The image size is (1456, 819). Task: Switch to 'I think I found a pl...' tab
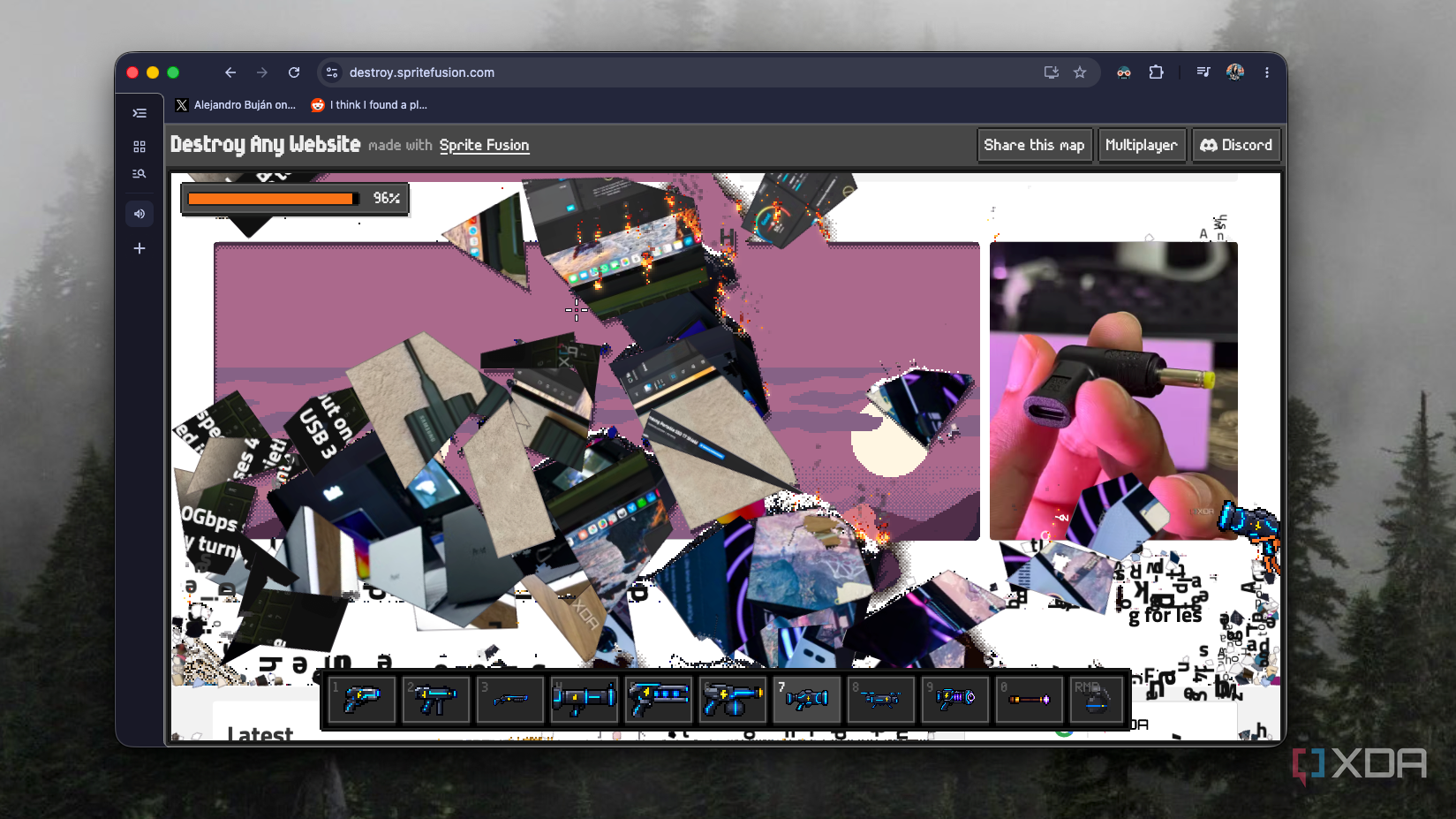[370, 105]
